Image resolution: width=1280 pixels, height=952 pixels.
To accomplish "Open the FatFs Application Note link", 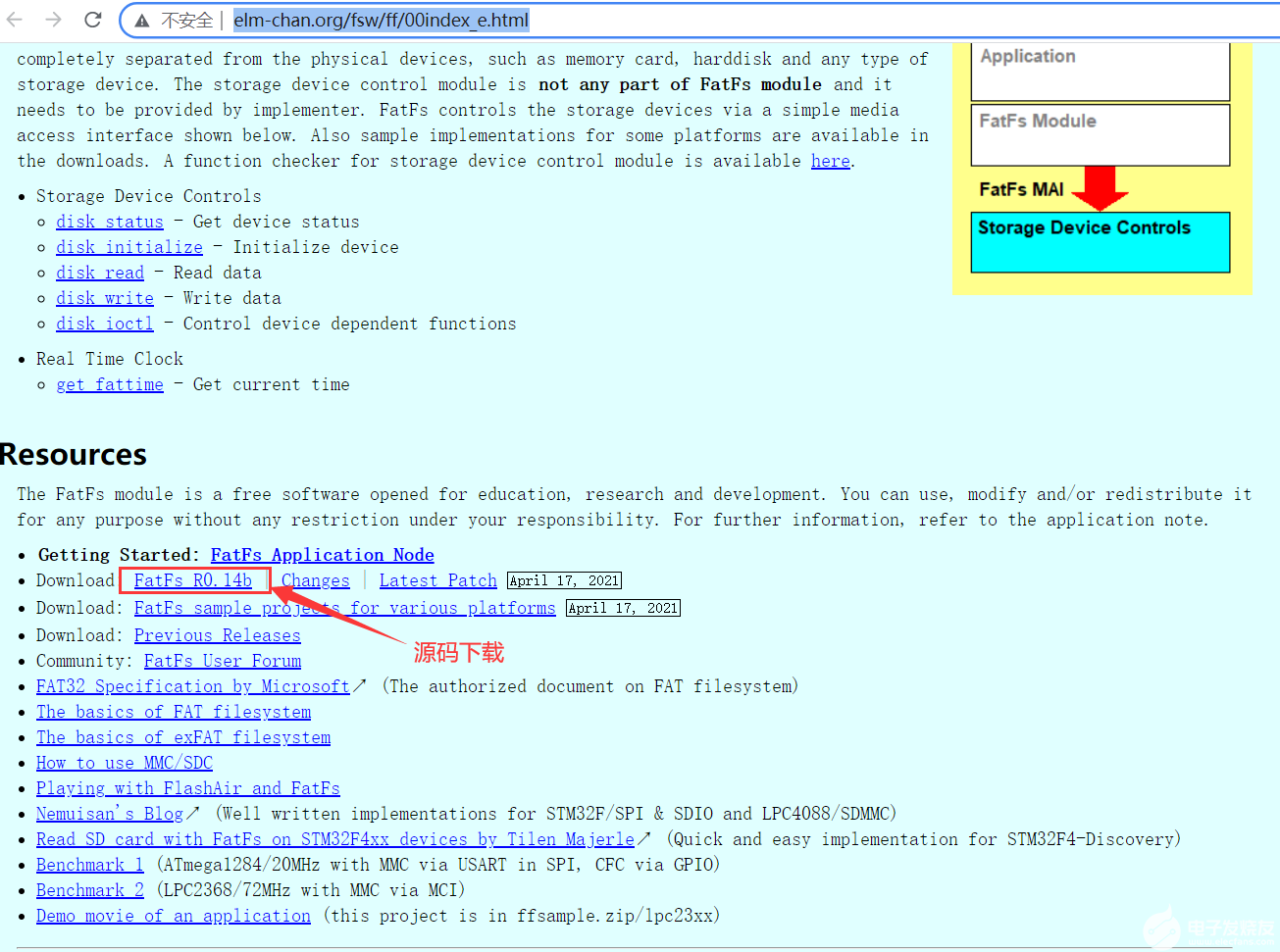I will tap(322, 555).
